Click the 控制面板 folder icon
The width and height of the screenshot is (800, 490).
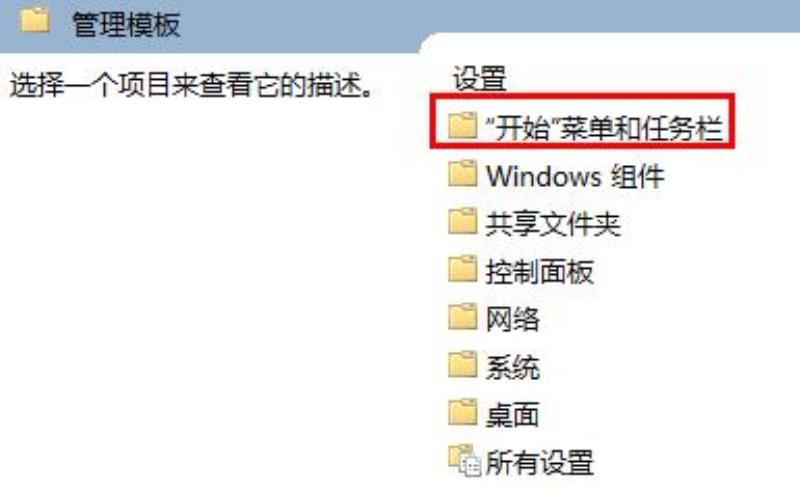(x=463, y=269)
